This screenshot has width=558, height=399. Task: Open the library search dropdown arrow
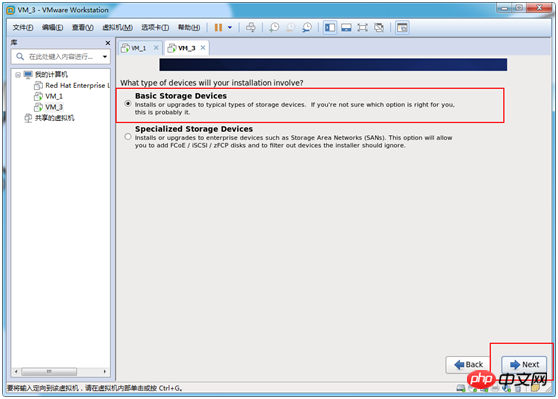pyautogui.click(x=105, y=57)
